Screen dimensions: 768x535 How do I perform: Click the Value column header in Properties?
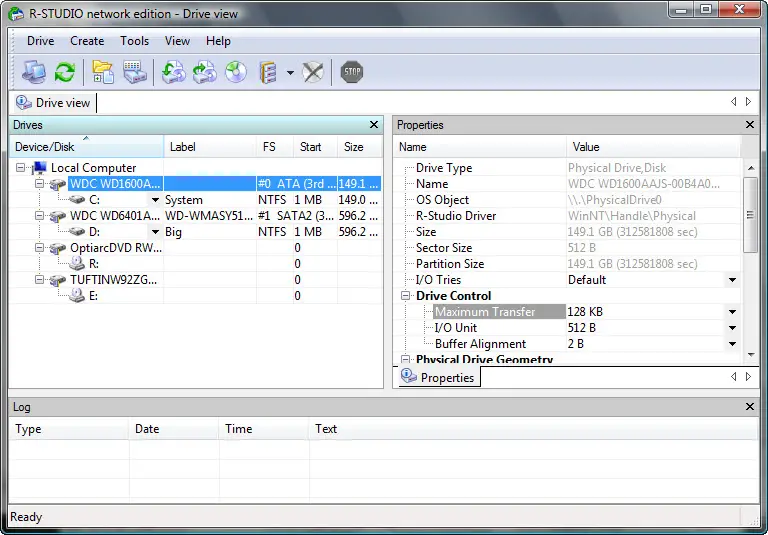pos(653,147)
